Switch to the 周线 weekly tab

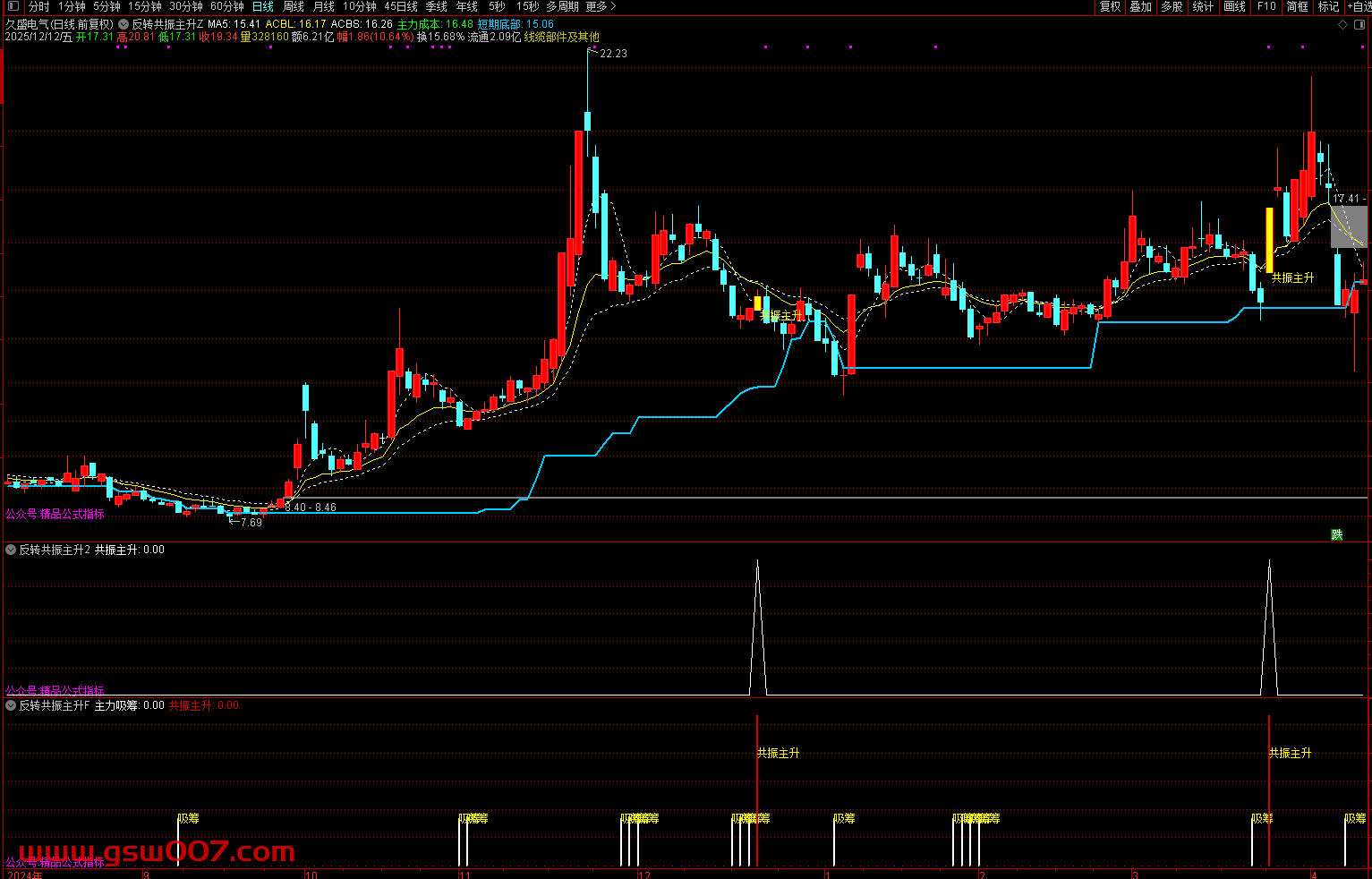(294, 6)
